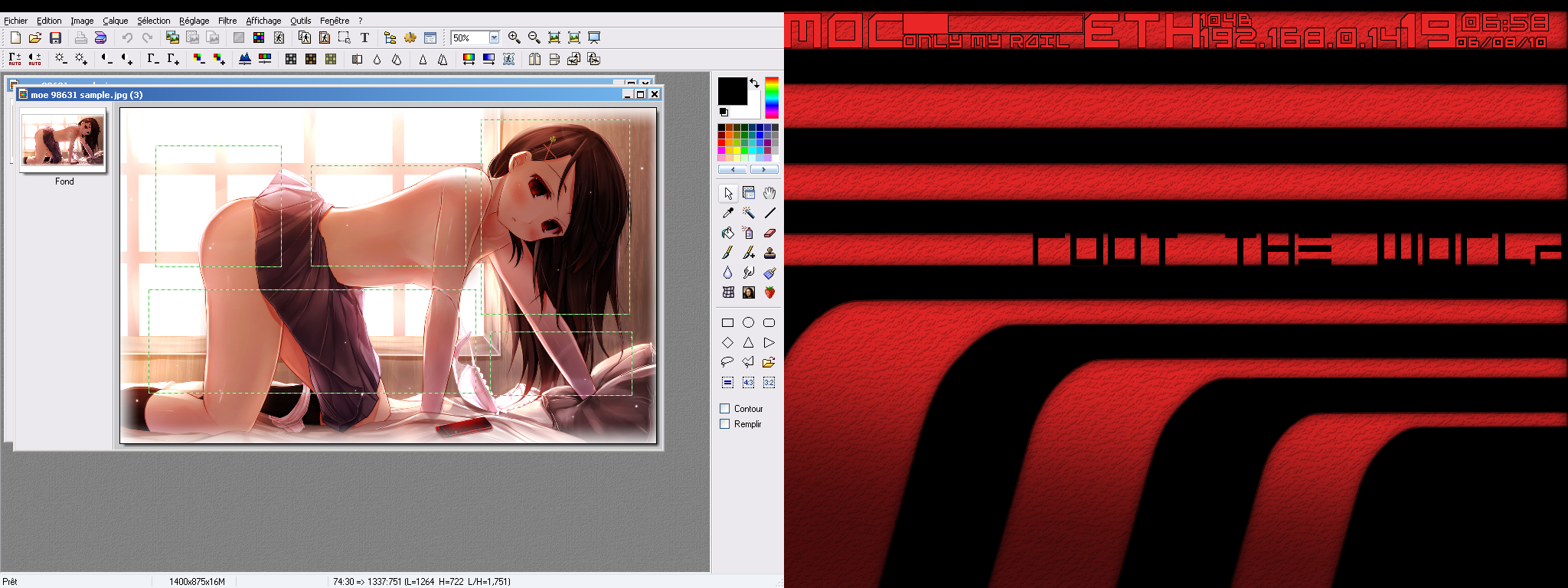Swap foreground and background colors
Viewport: 1568px width, 588px height.
click(755, 83)
